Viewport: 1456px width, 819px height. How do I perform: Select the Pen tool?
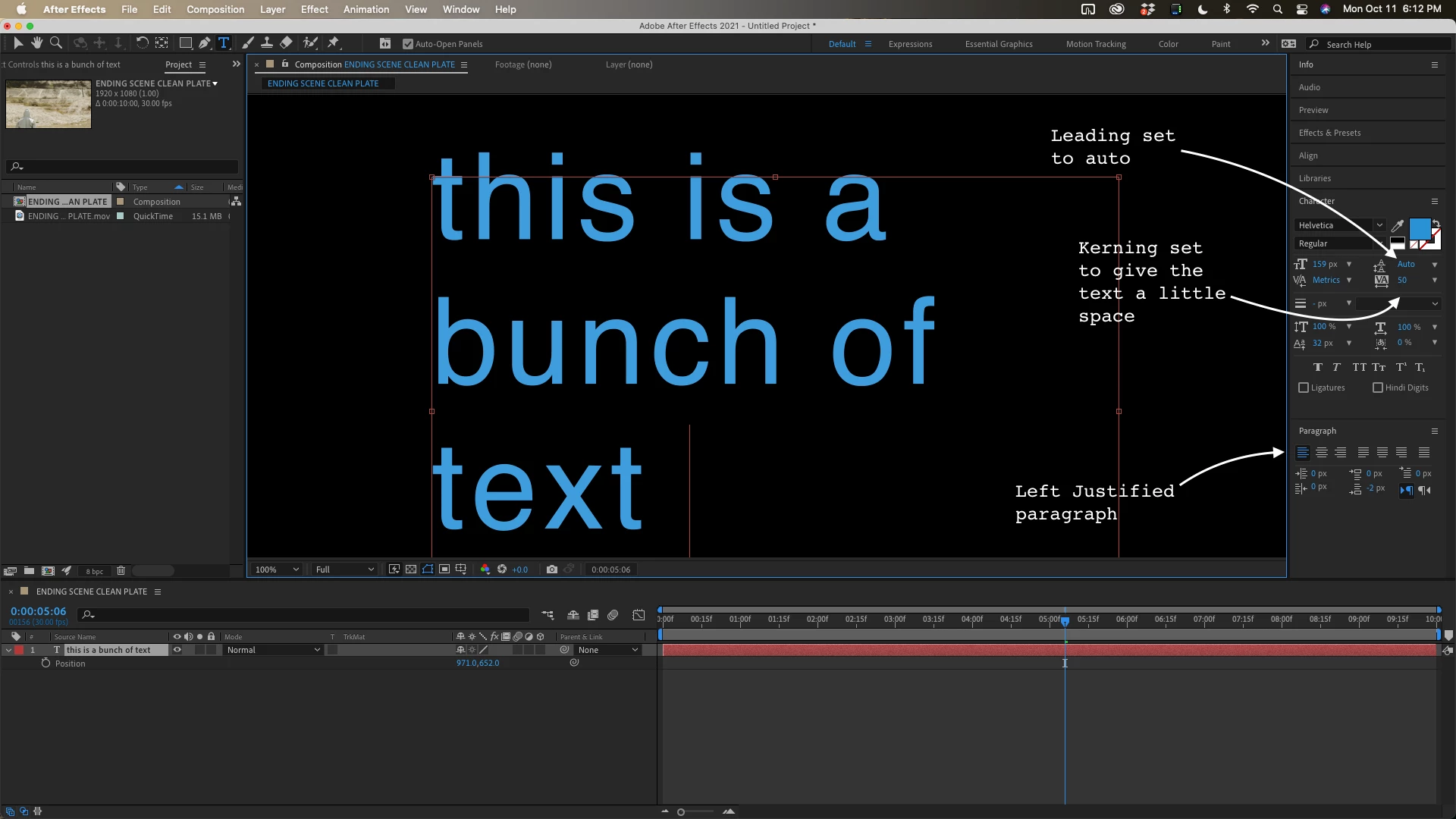pyautogui.click(x=205, y=43)
